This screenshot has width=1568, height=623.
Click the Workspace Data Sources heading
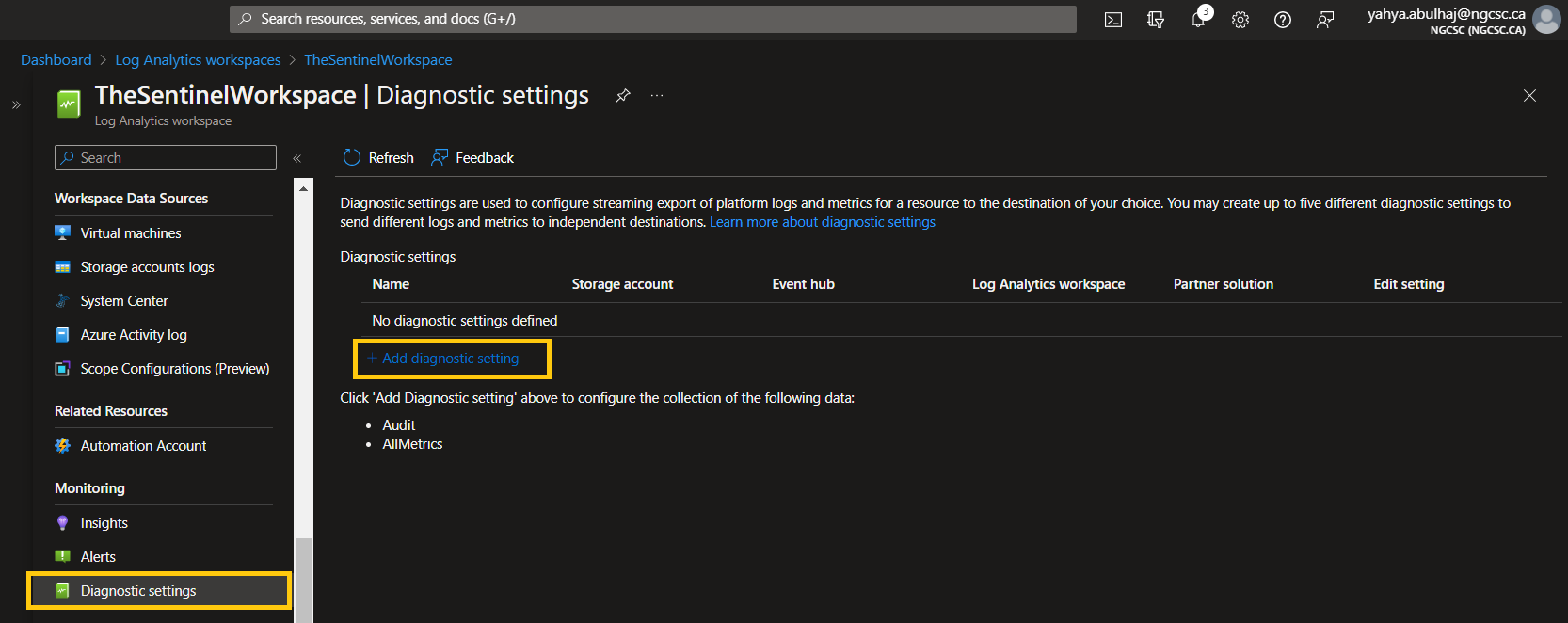point(131,199)
